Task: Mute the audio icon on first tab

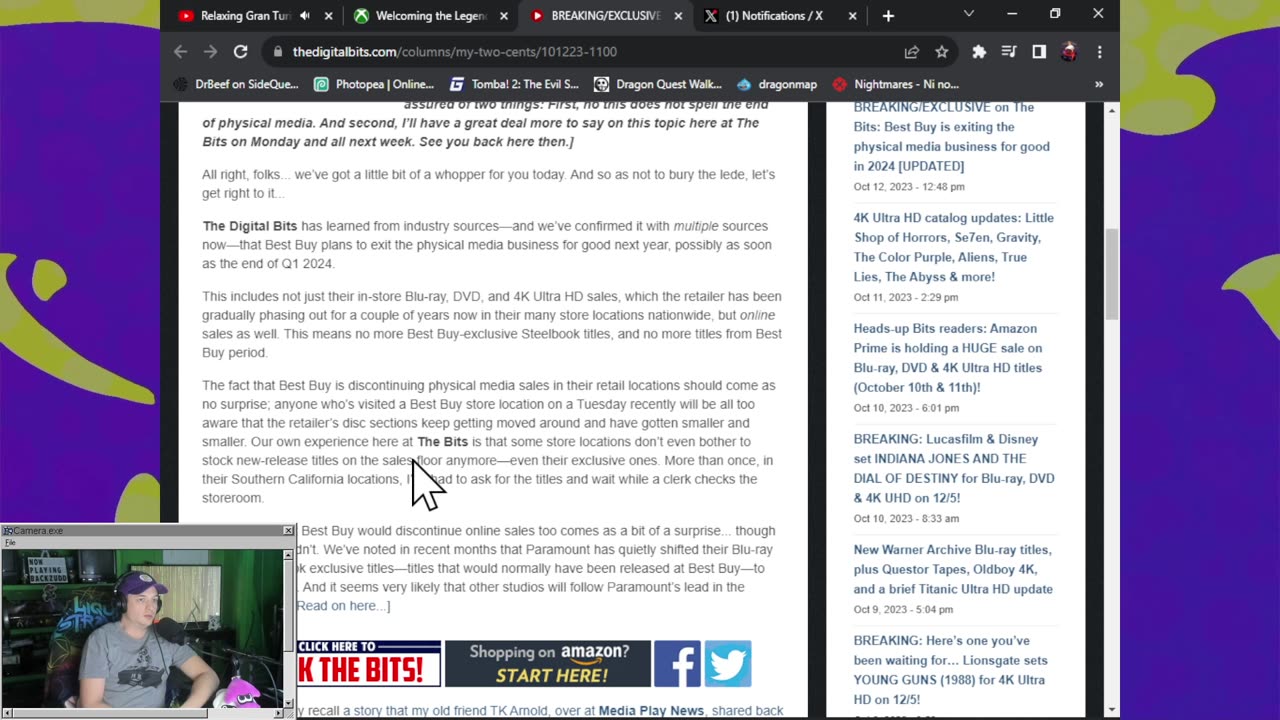Action: [x=304, y=16]
